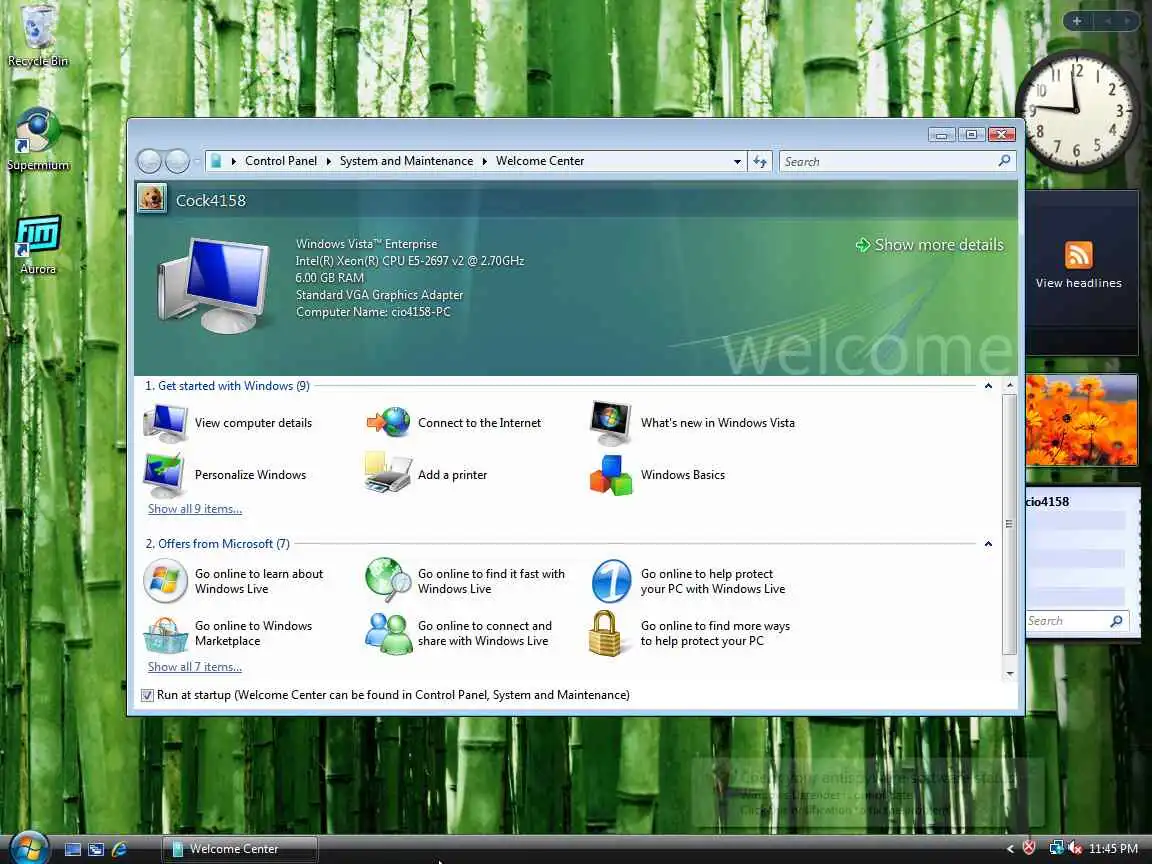Click the Welcome Center vertical scrollbar thumb
Viewport: 1152px width, 864px height.
tap(1009, 525)
